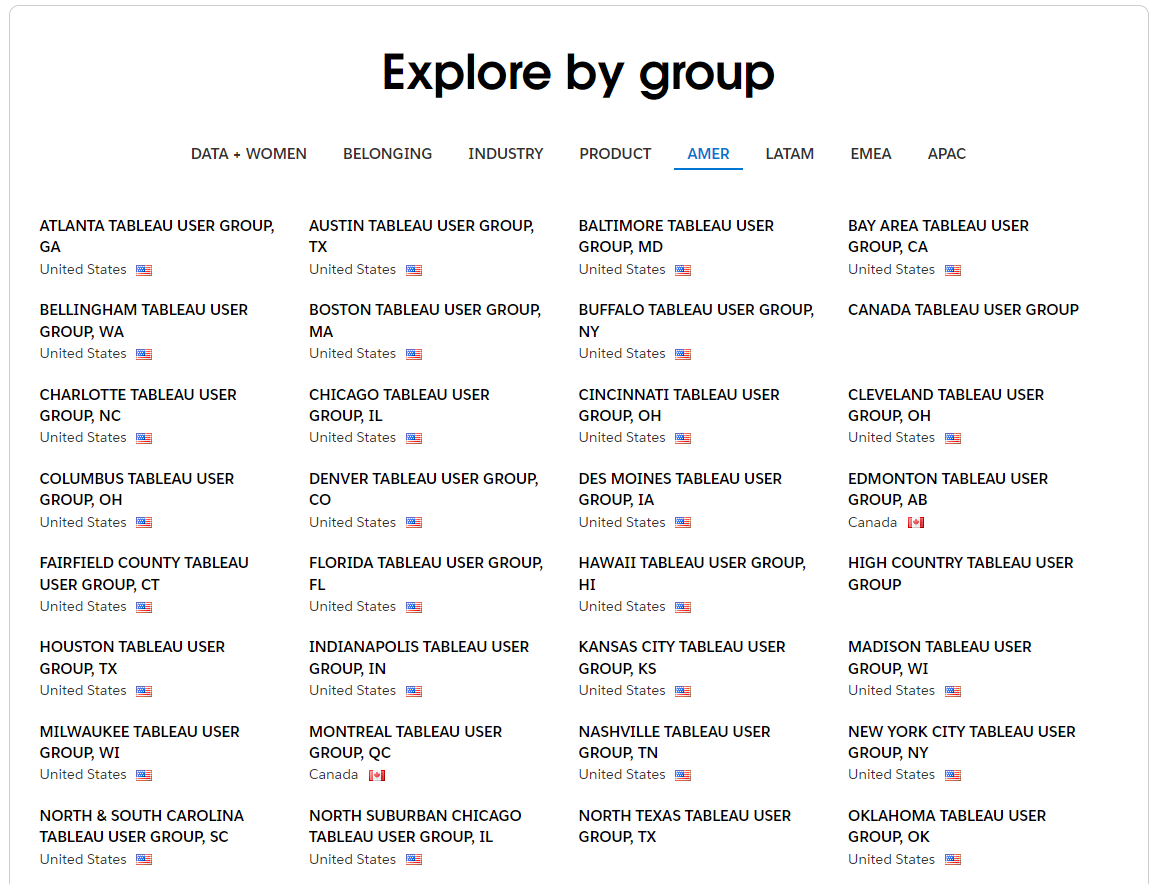1156x884 pixels.
Task: Open Denver Tableau User Group, CO
Action: pyautogui.click(x=423, y=489)
